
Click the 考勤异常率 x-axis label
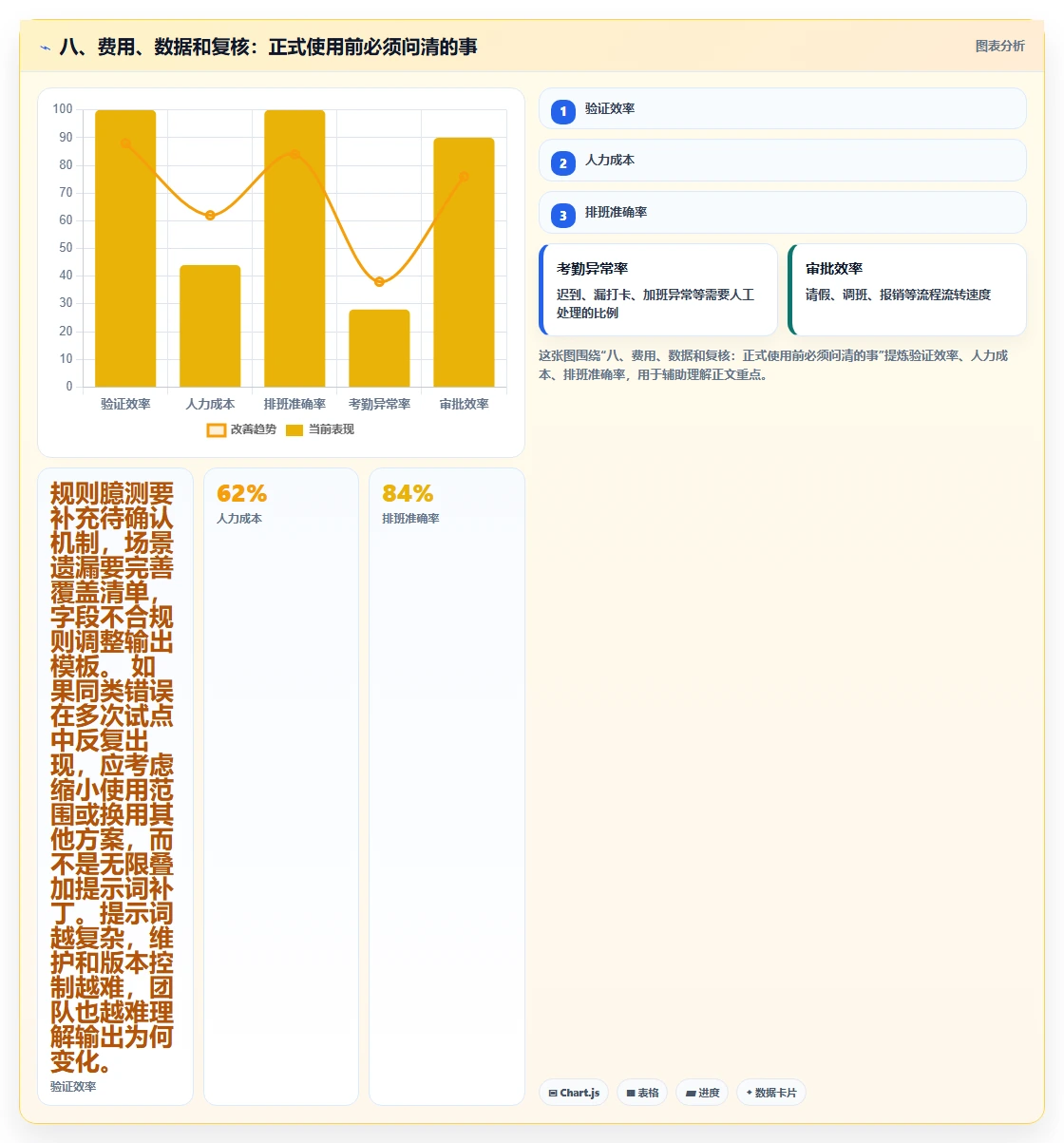click(379, 404)
